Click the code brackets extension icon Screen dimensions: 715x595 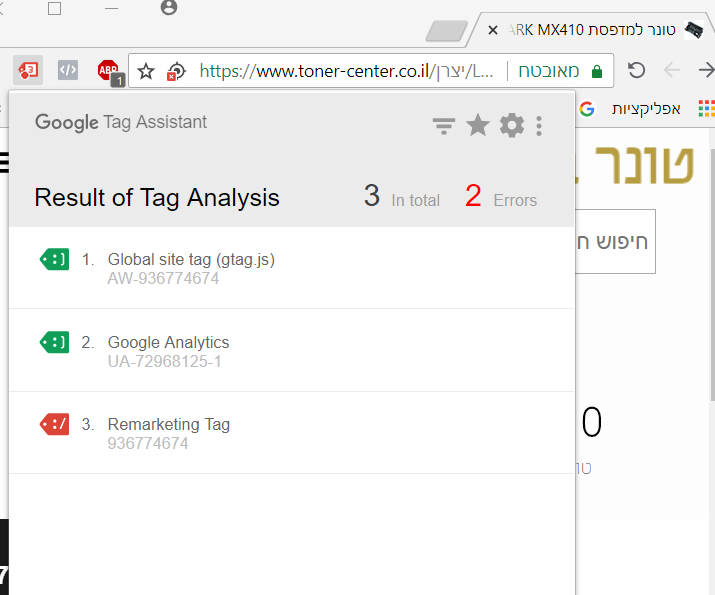[x=67, y=70]
